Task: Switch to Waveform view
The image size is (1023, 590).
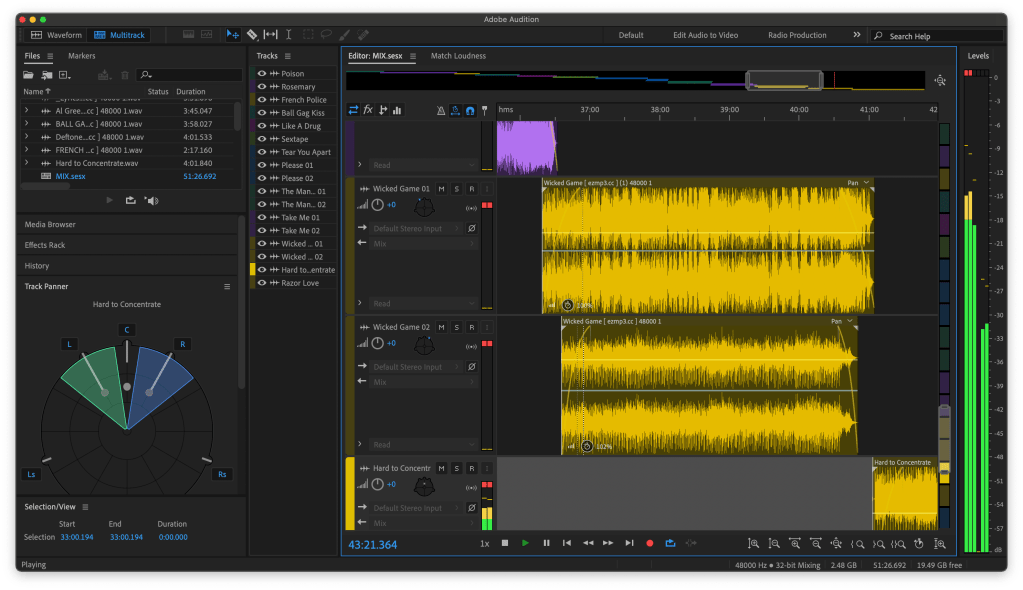Action: click(x=56, y=35)
